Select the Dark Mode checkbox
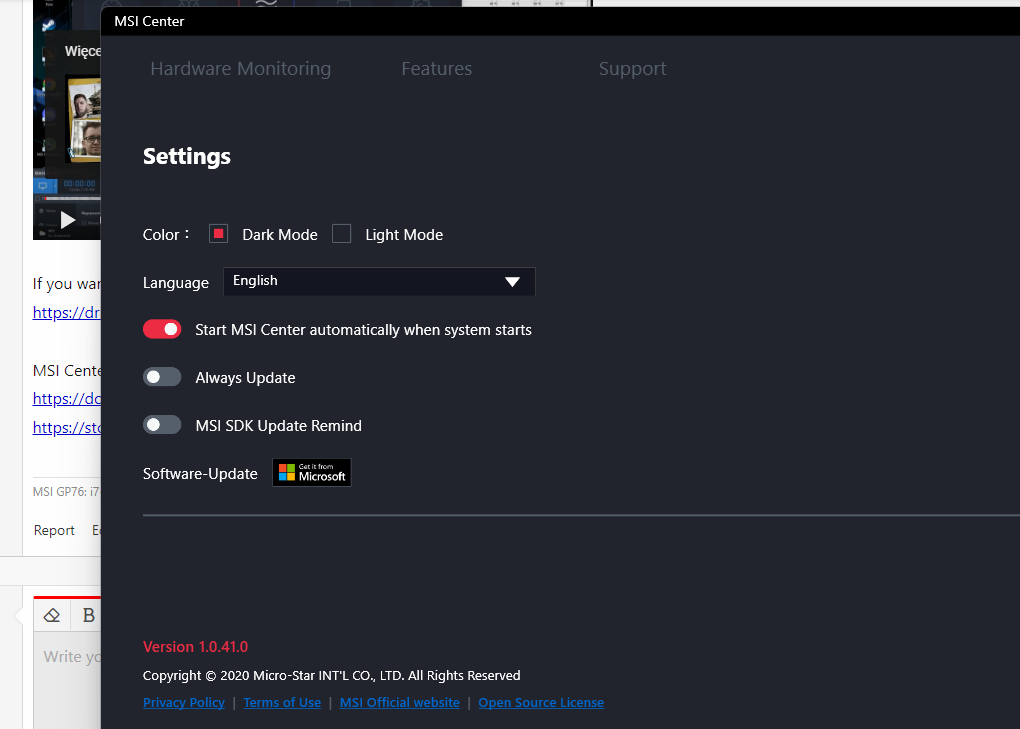 coord(219,233)
